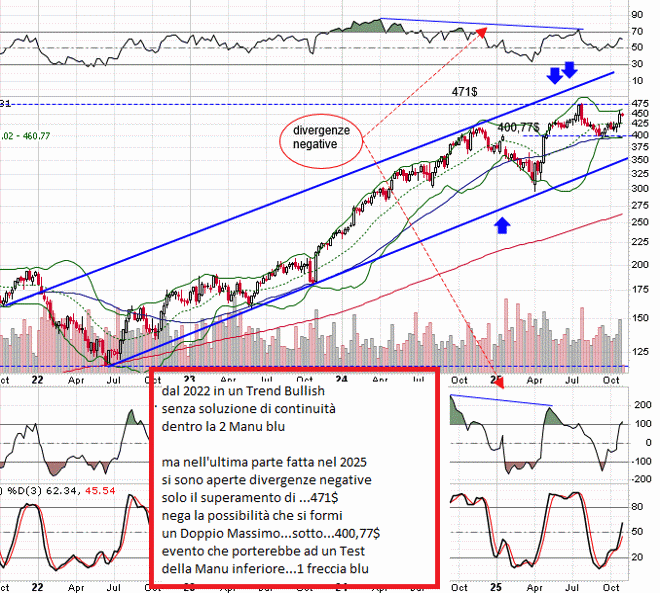
Task: Click the right blue down arrow
Action: click(x=570, y=69)
